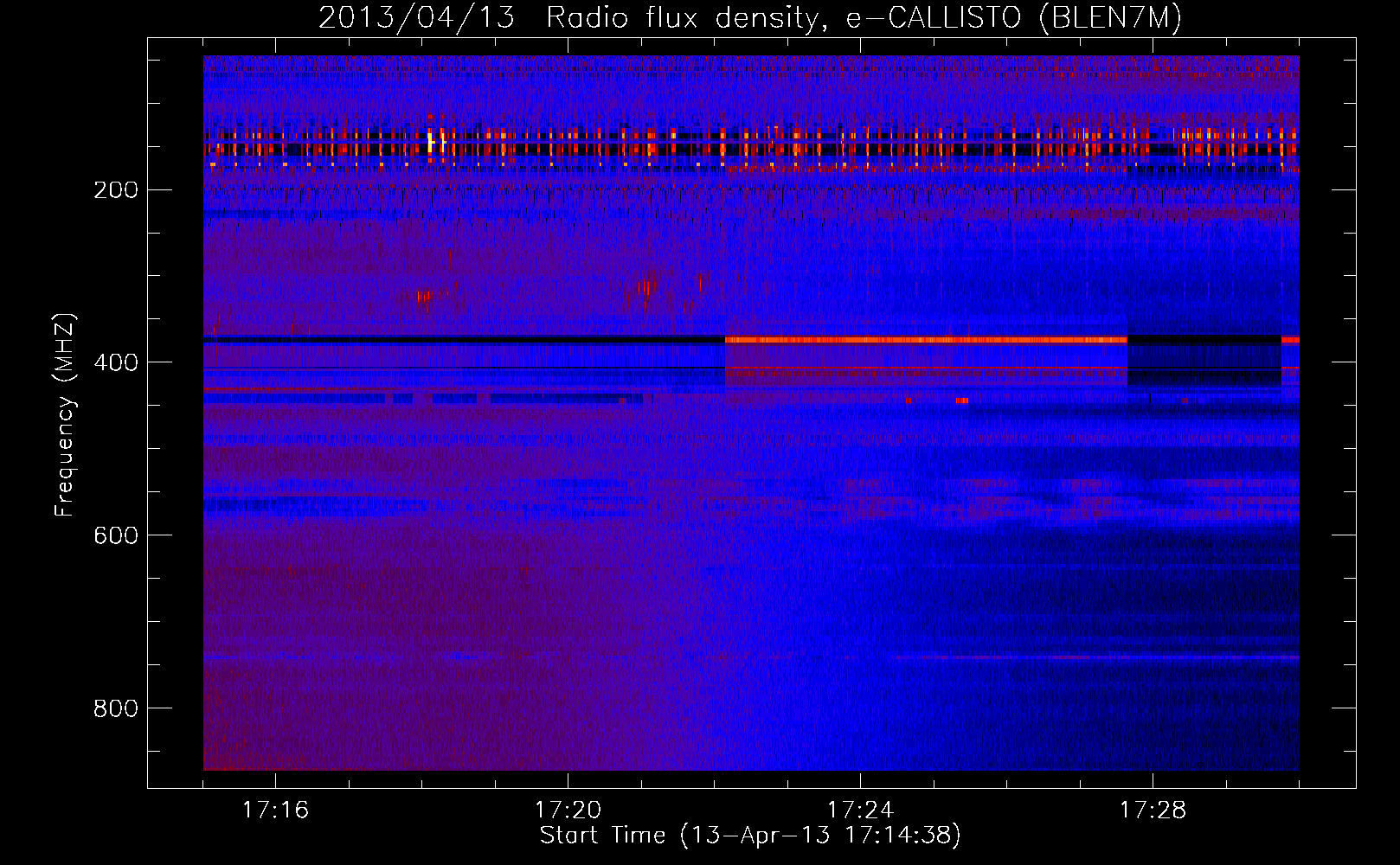Click the 800 frequency tick label
Image resolution: width=1400 pixels, height=865 pixels.
point(116,708)
